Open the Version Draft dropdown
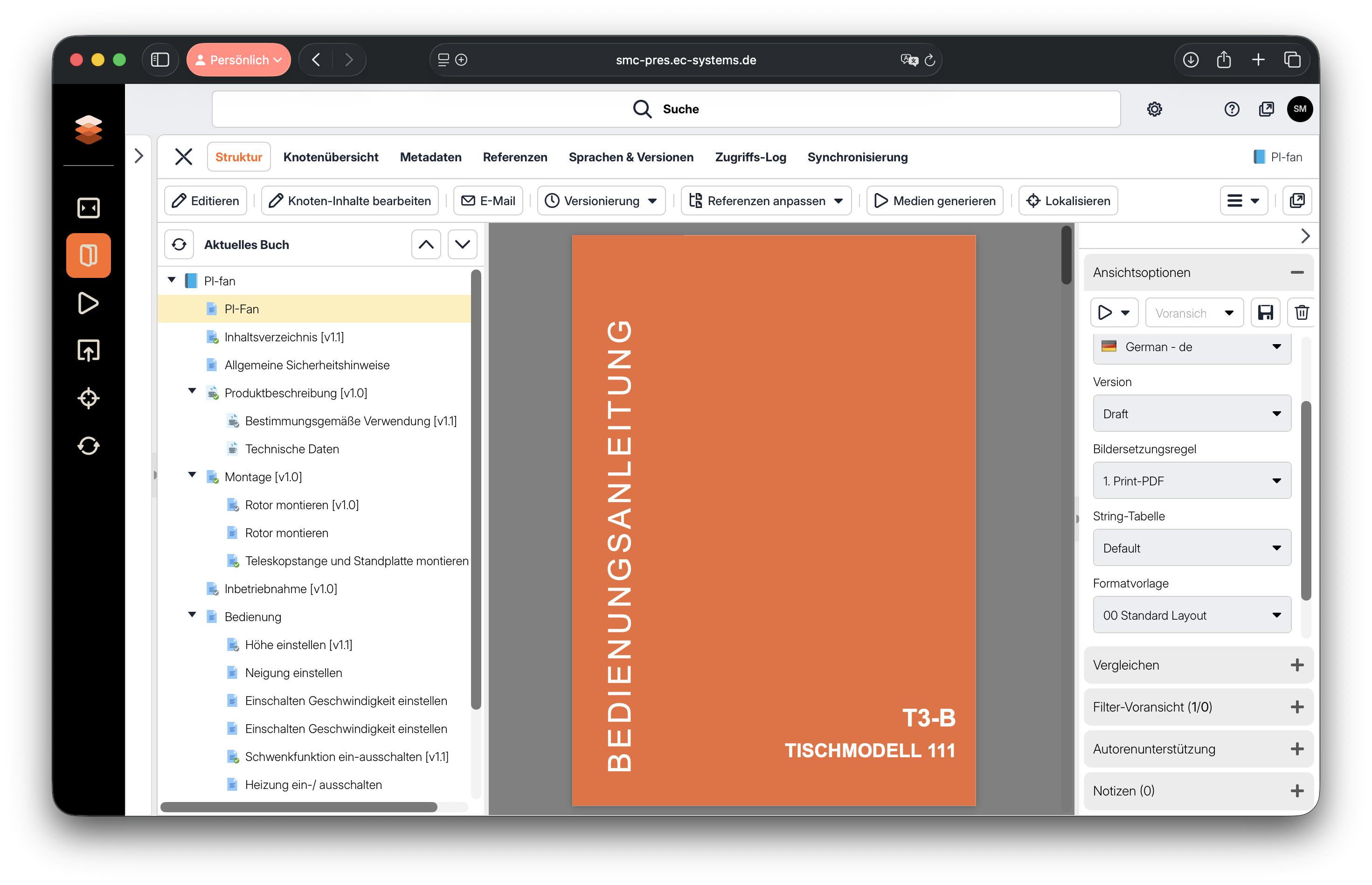Viewport: 1372px width, 885px height. tap(1192, 414)
